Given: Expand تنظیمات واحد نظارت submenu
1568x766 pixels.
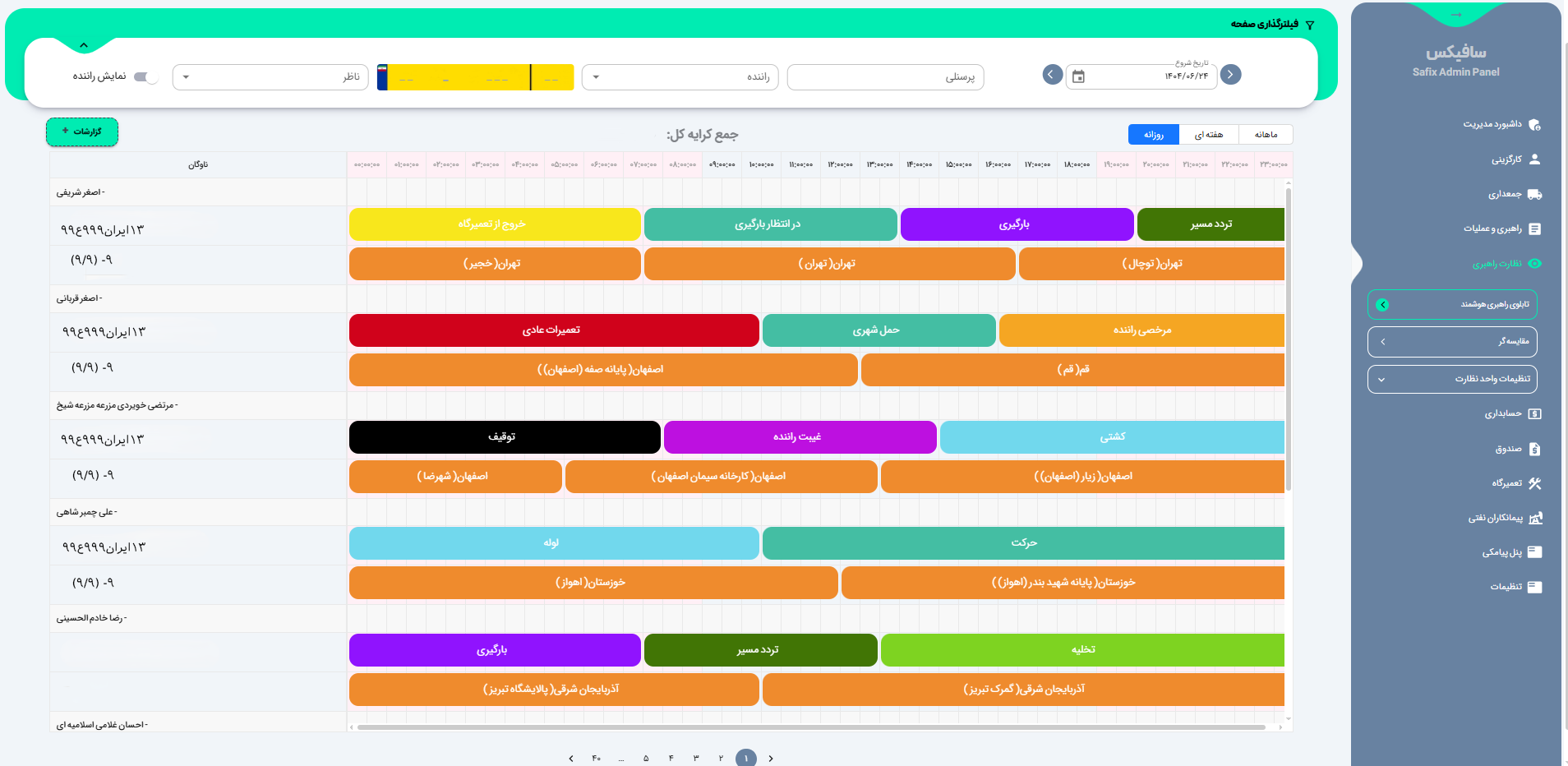Looking at the screenshot, I should (1451, 379).
